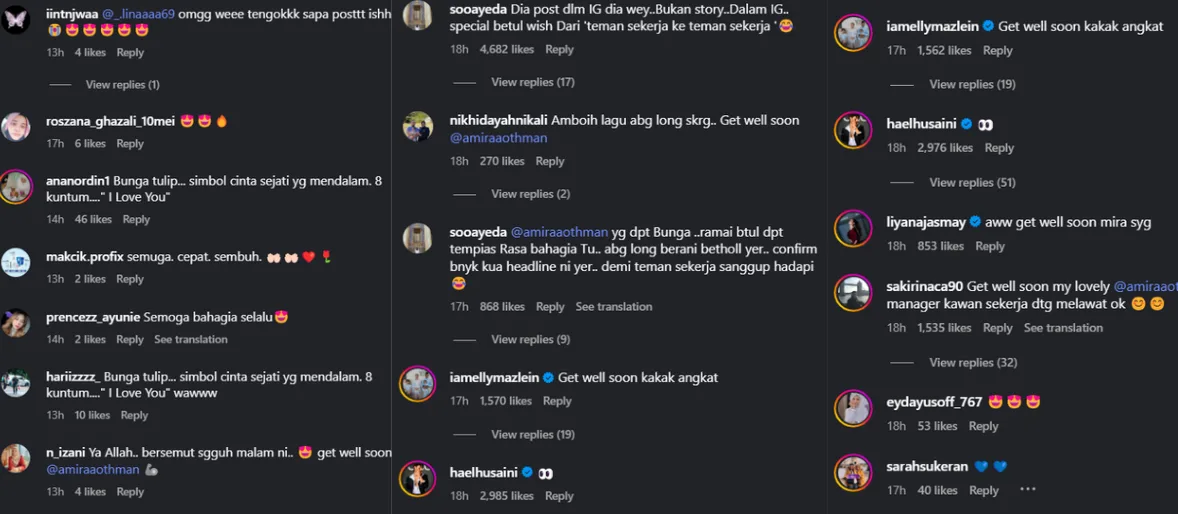Viewport: 1178px width, 514px height.
Task: Click ananordin1's avatar
Action: click(16, 187)
